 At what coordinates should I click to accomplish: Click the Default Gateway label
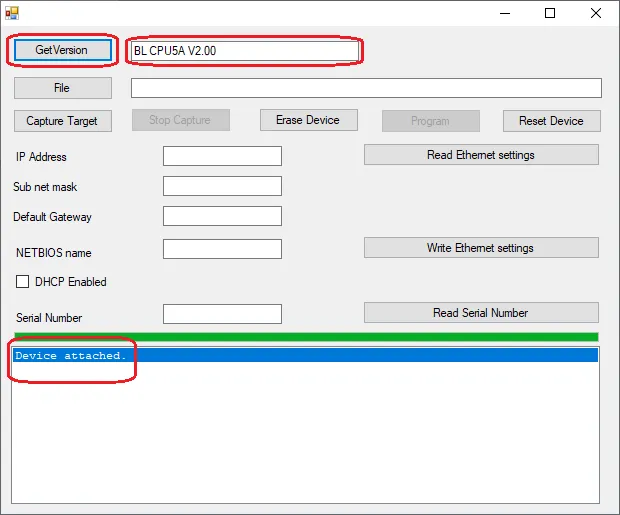click(52, 217)
